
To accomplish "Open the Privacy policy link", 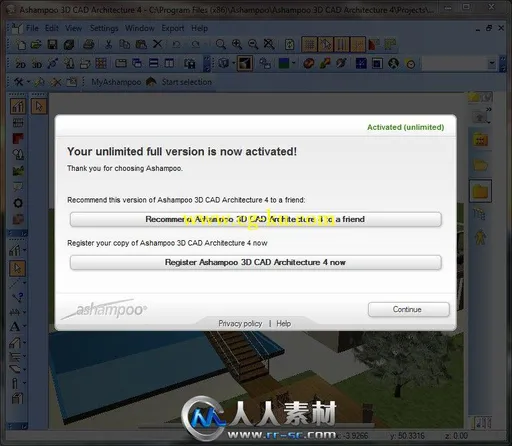I will pos(240,323).
